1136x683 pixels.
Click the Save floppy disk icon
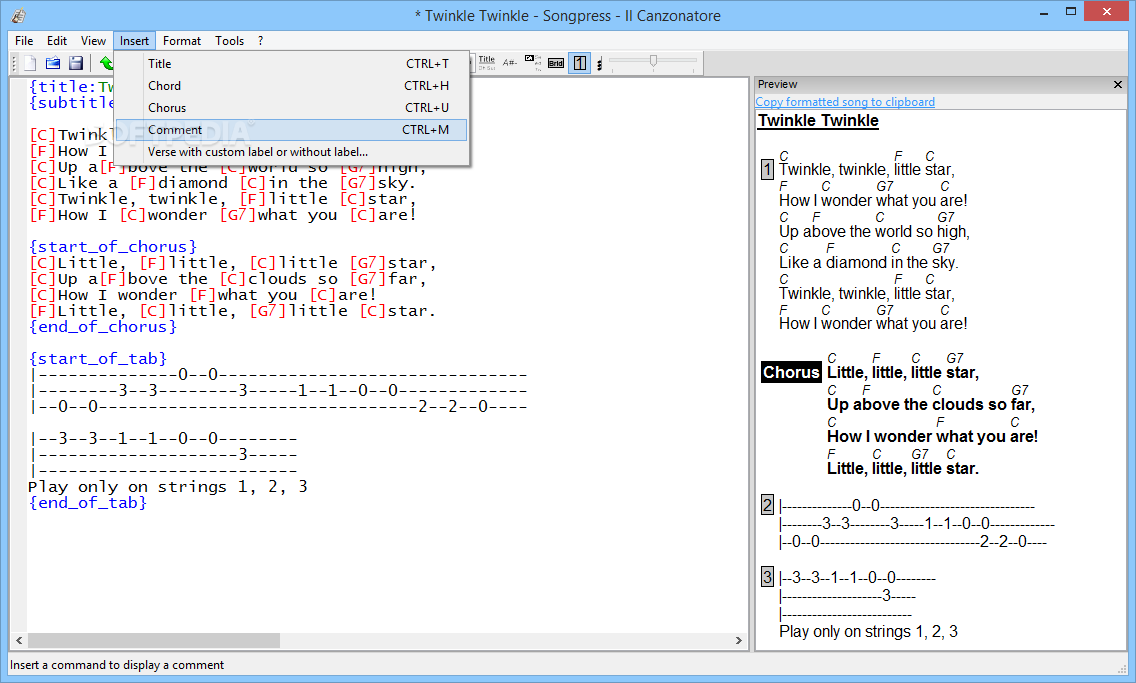point(76,64)
